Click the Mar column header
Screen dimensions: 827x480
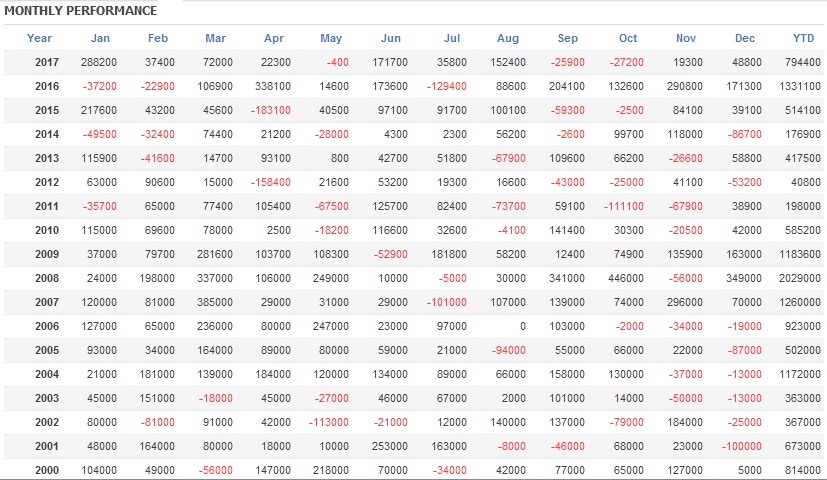click(215, 39)
